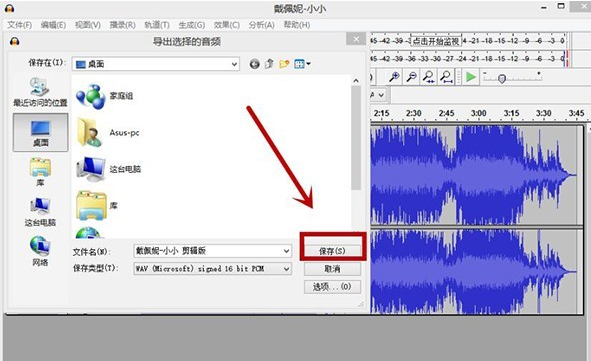The height and width of the screenshot is (361, 591).
Task: Click the back navigation icon in dialog
Action: coord(254,64)
